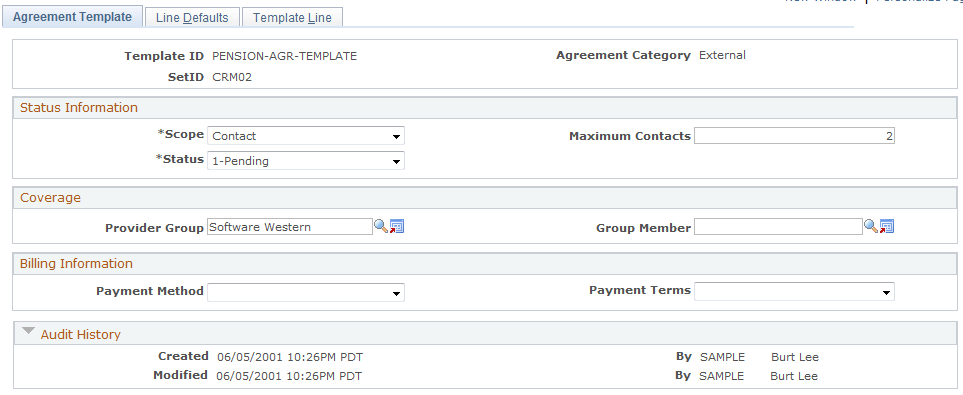The height and width of the screenshot is (395, 963).
Task: Open the Group Member transfer icon
Action: point(886,227)
